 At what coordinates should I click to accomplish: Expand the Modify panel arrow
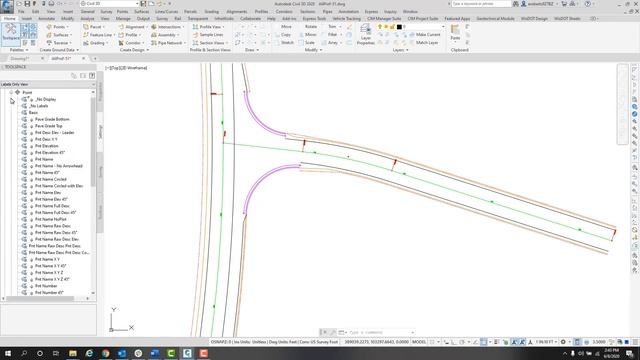[321, 50]
